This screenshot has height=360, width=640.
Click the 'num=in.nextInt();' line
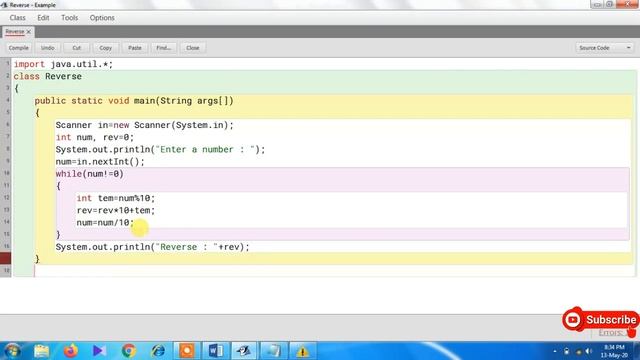coord(100,162)
